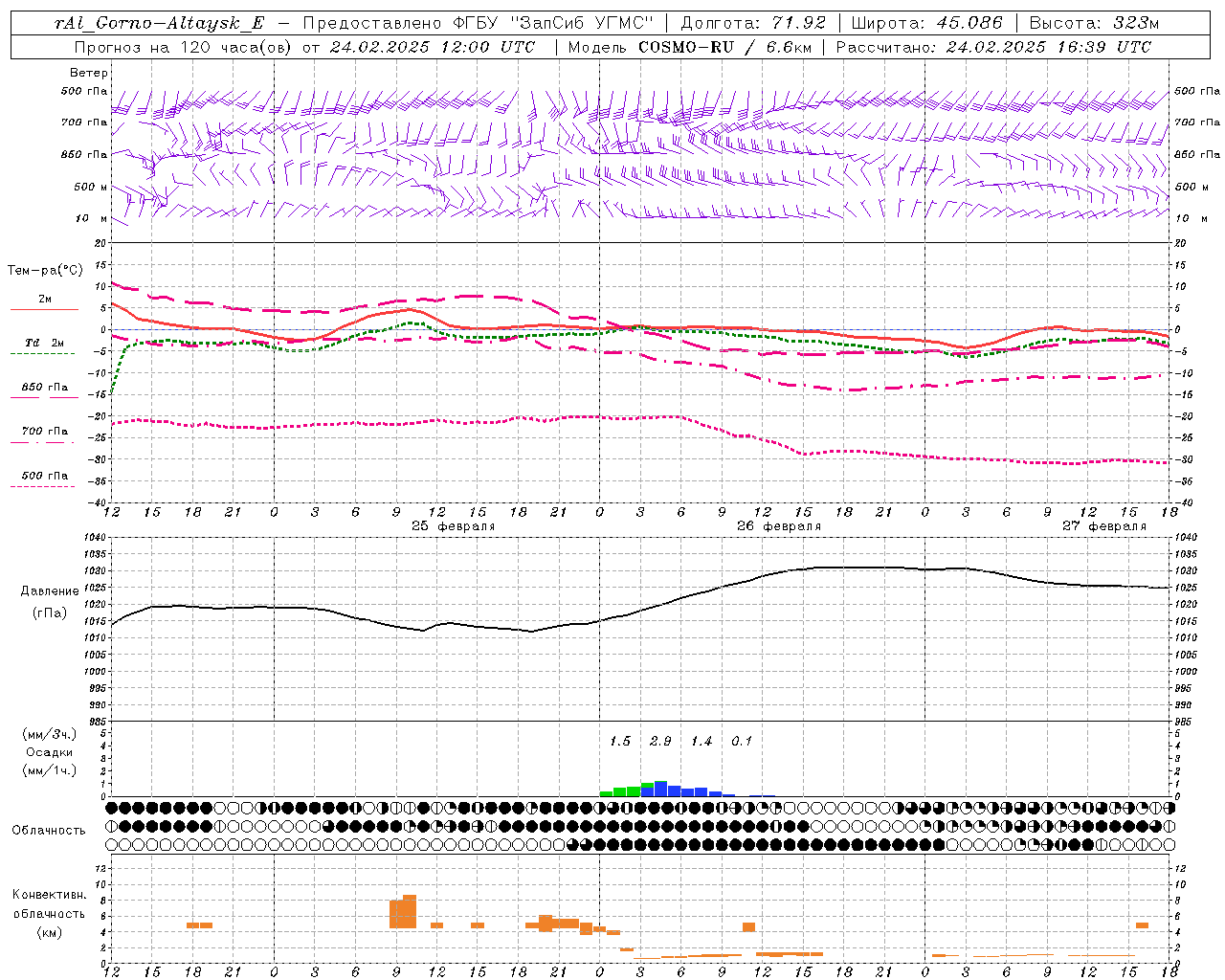1225x980 pixels.
Task: Click the Давление pressure label
Action: [x=49, y=591]
